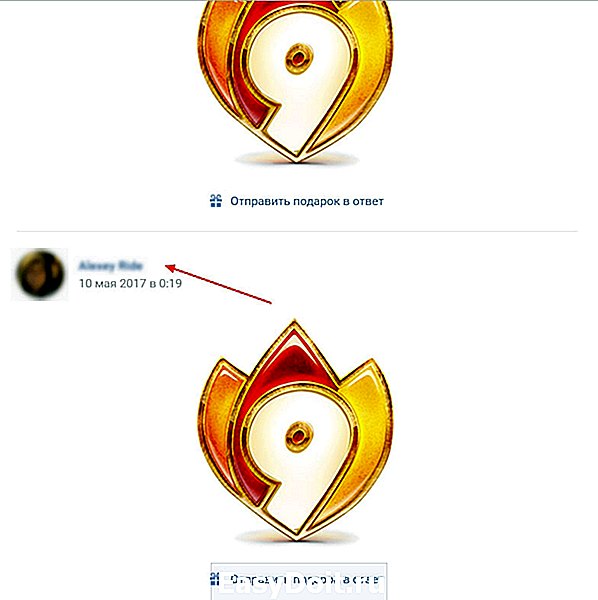Screen dimensions: 598x600
Task: Click the date '10 мая 2017 в 0:19'
Action: pyautogui.click(x=130, y=284)
